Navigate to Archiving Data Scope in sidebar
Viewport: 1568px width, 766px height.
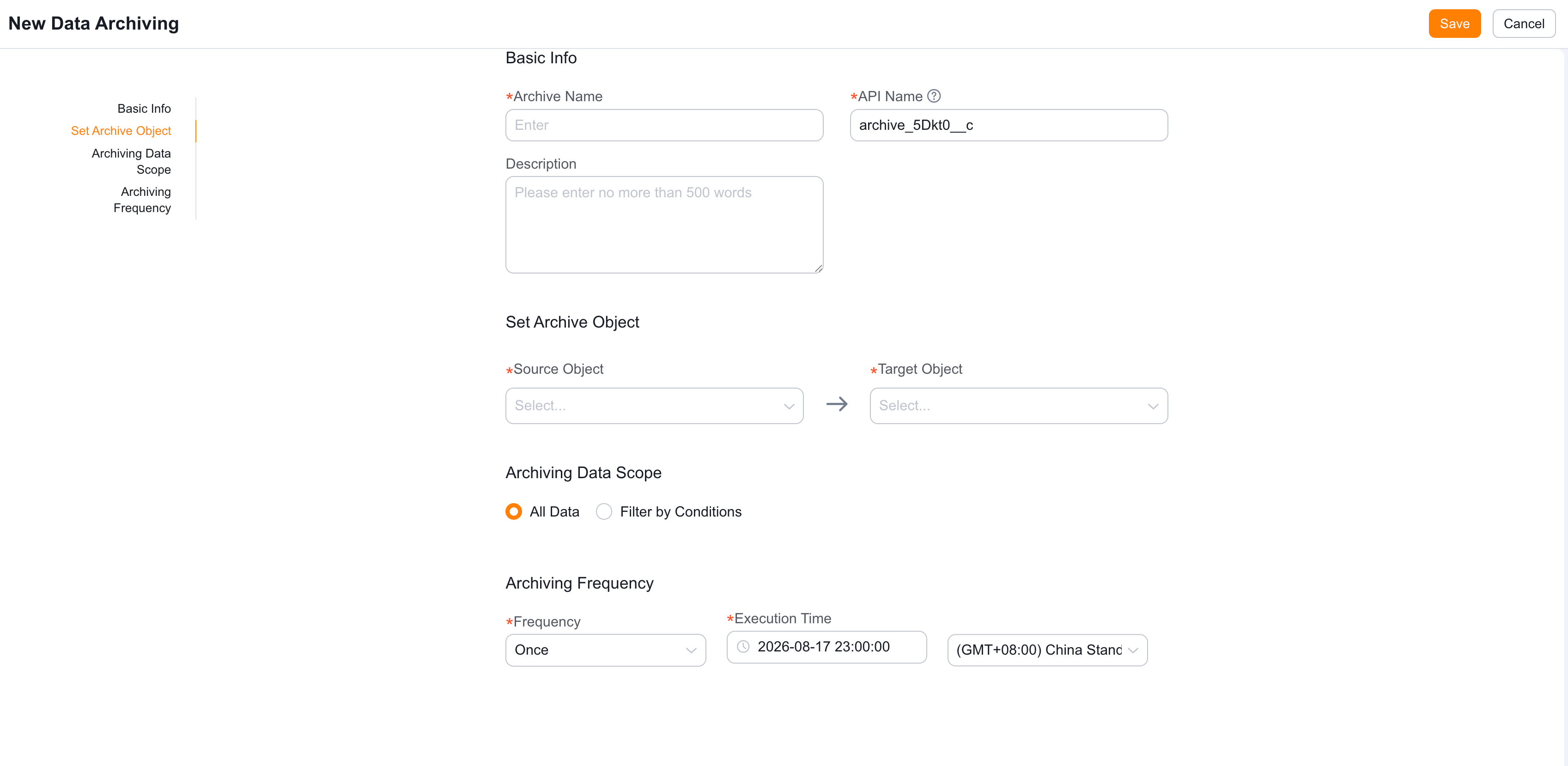pyautogui.click(x=132, y=161)
